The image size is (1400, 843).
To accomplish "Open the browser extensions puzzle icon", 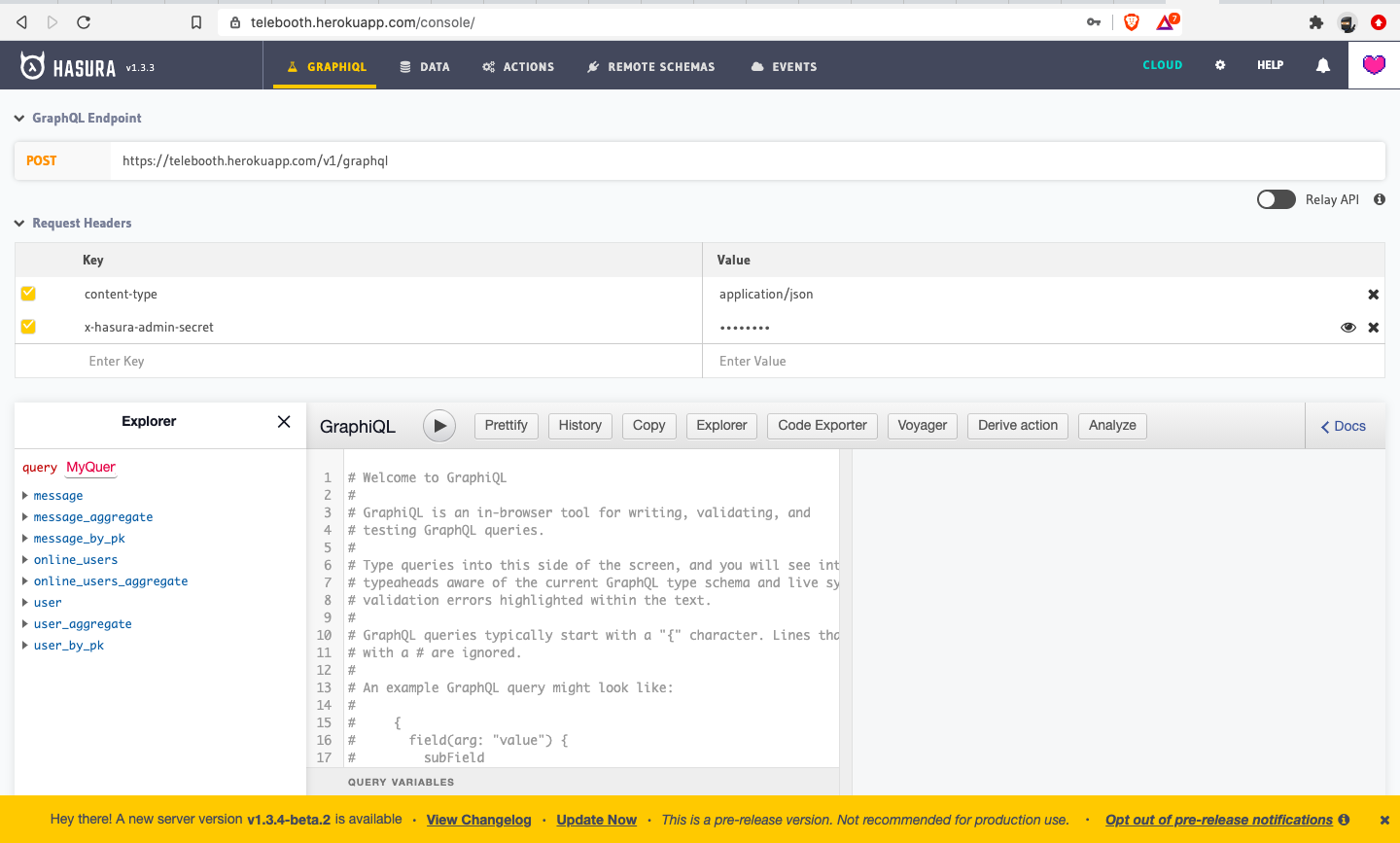I will click(x=1316, y=21).
